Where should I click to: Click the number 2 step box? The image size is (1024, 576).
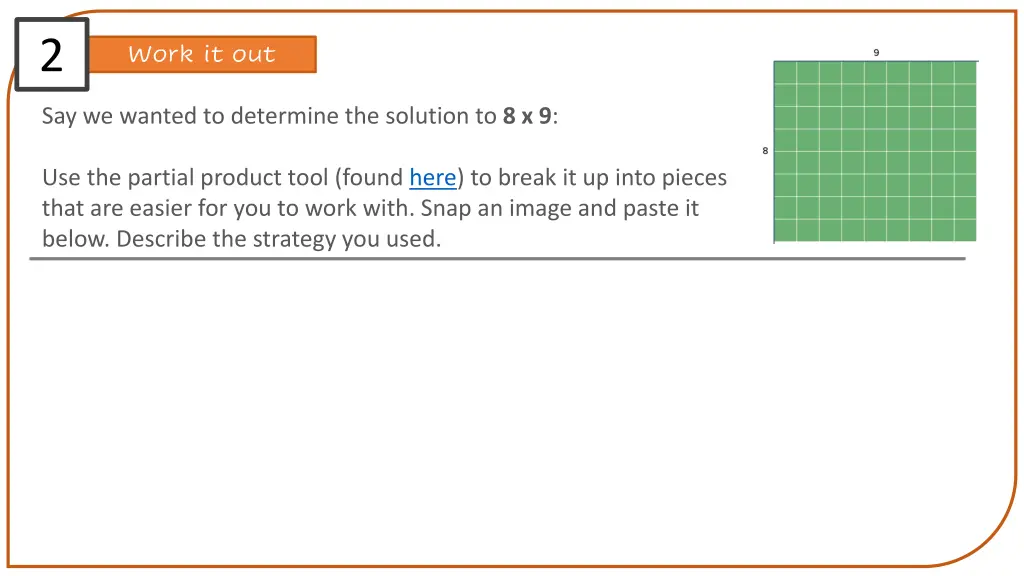[52, 54]
